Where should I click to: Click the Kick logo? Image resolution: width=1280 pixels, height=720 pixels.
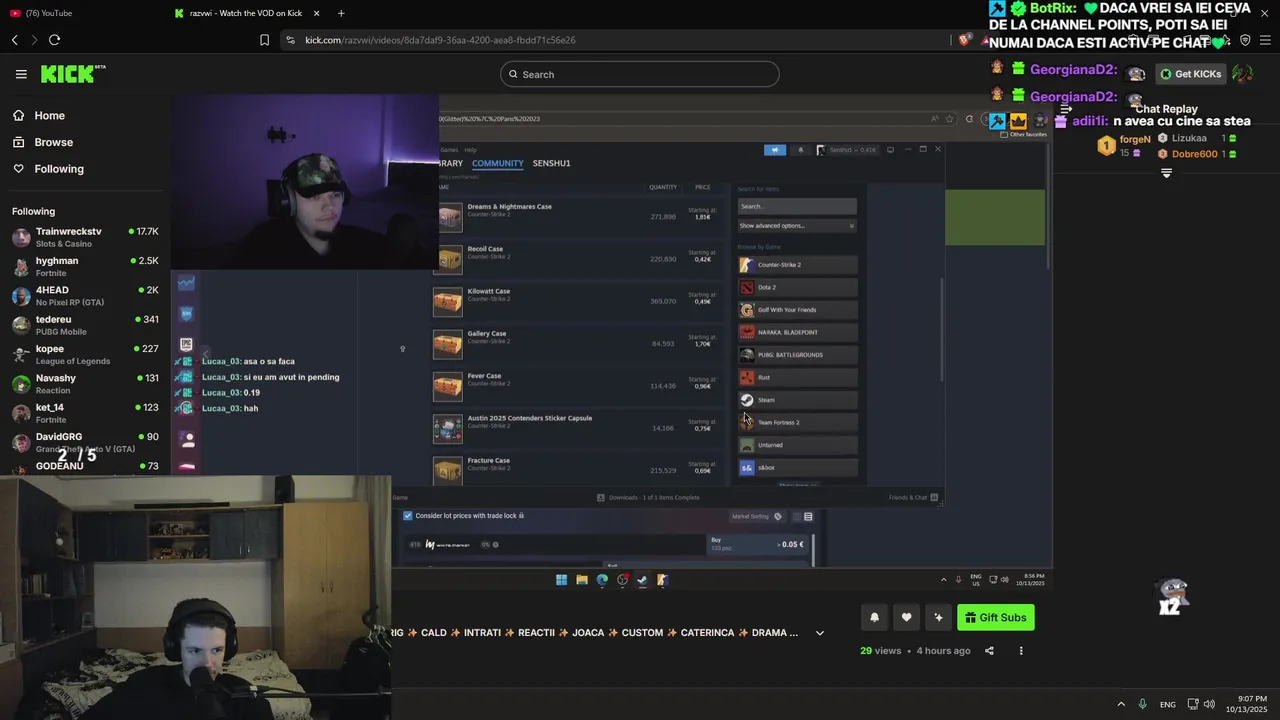pos(72,74)
